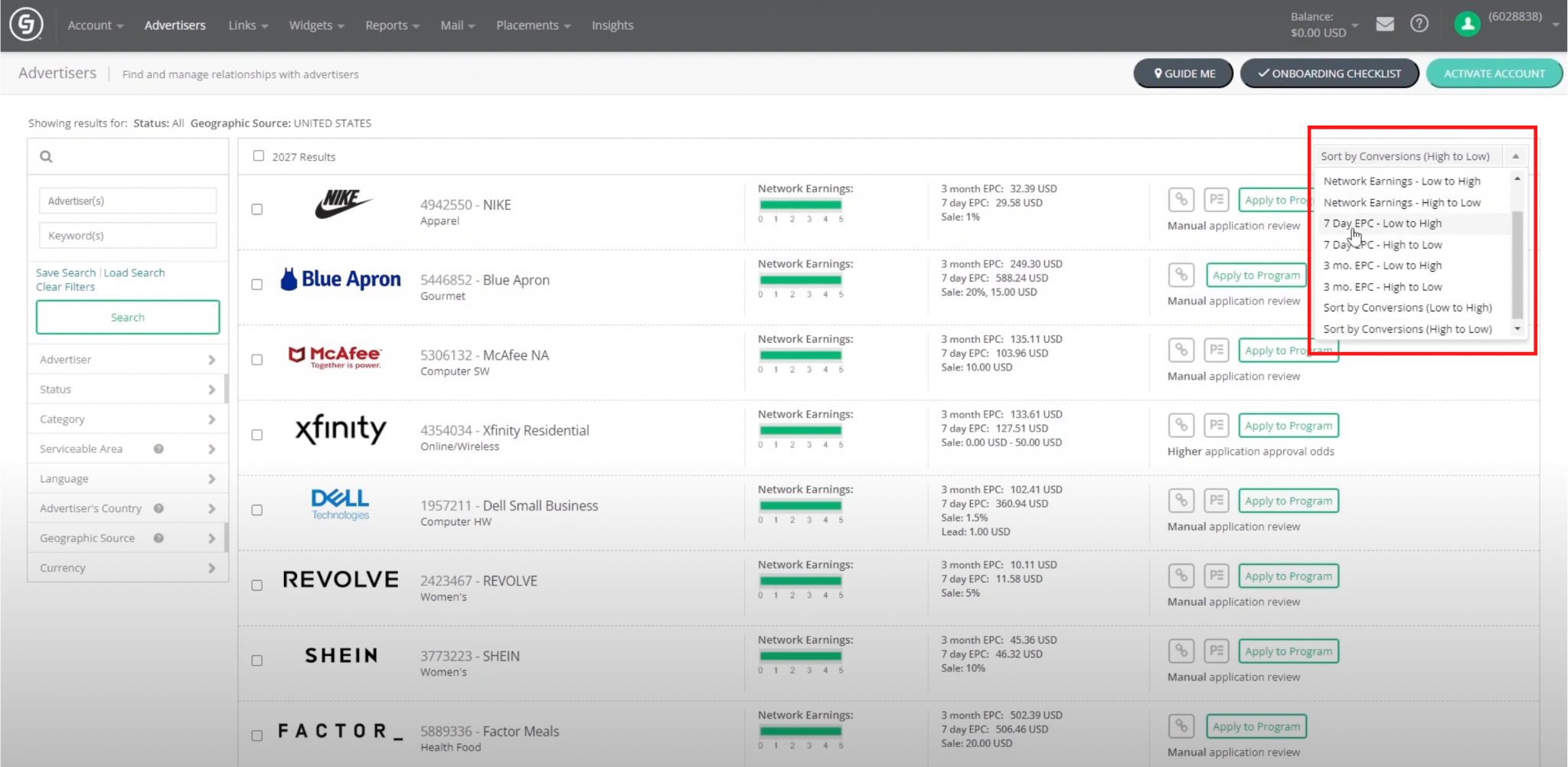Check the REVOLVE row checkbox
Screen dimensions: 1568x767
[257, 585]
